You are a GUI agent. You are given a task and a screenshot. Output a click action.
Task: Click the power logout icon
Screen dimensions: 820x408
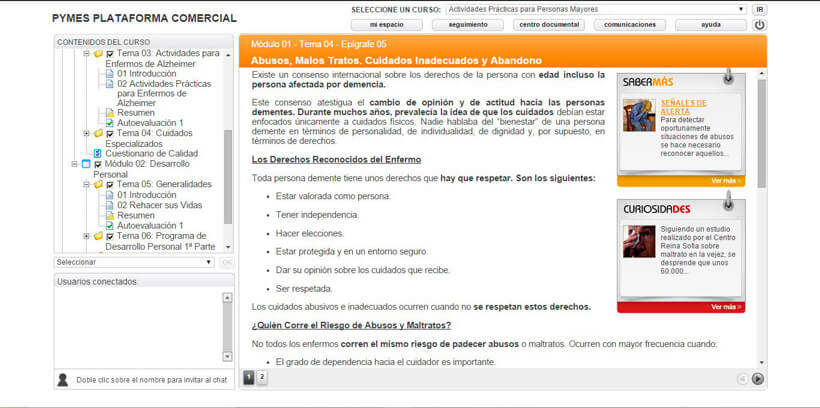coord(759,25)
